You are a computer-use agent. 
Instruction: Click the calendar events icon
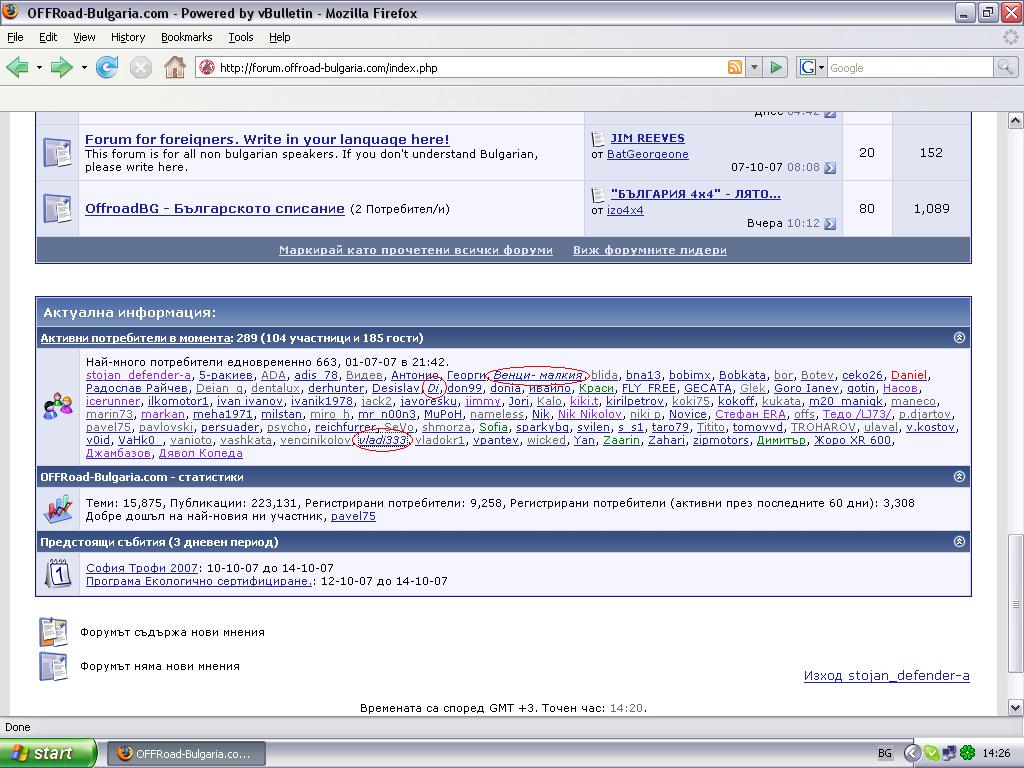coord(57,573)
